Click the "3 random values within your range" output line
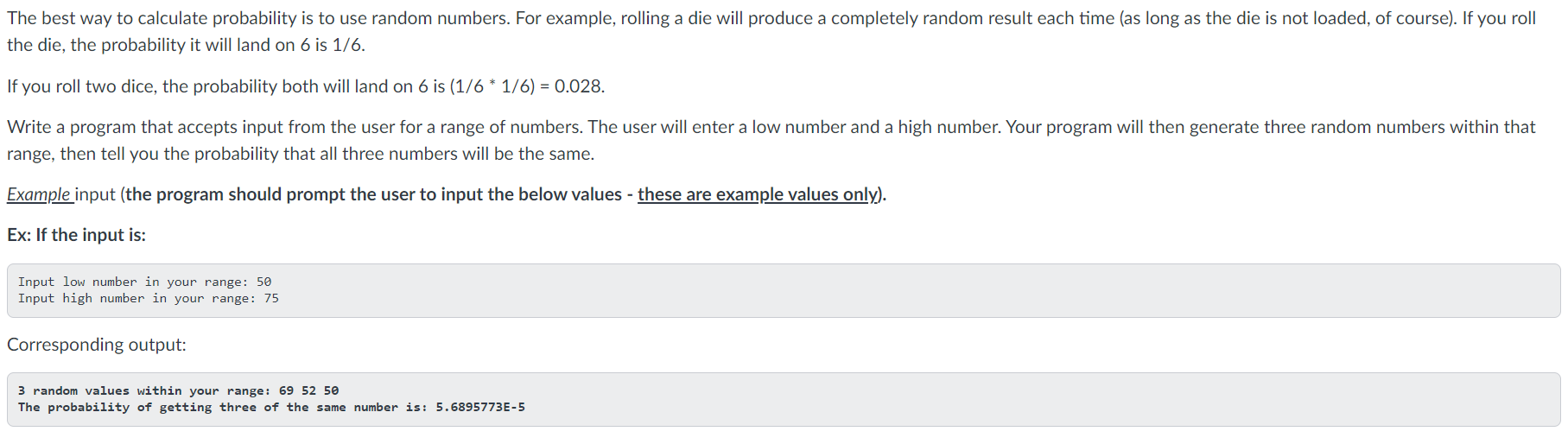Screen dimensions: 1568x444 click(x=178, y=390)
